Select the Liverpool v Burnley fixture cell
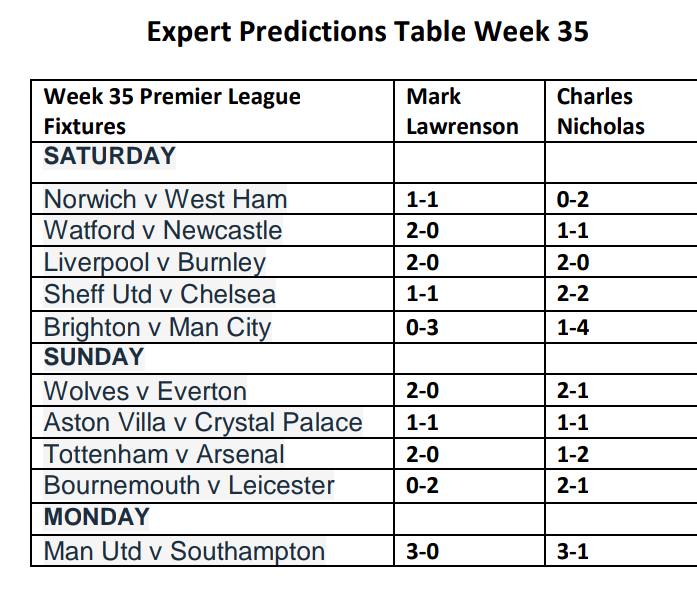Screen dimensions: 697x591 tap(155, 263)
